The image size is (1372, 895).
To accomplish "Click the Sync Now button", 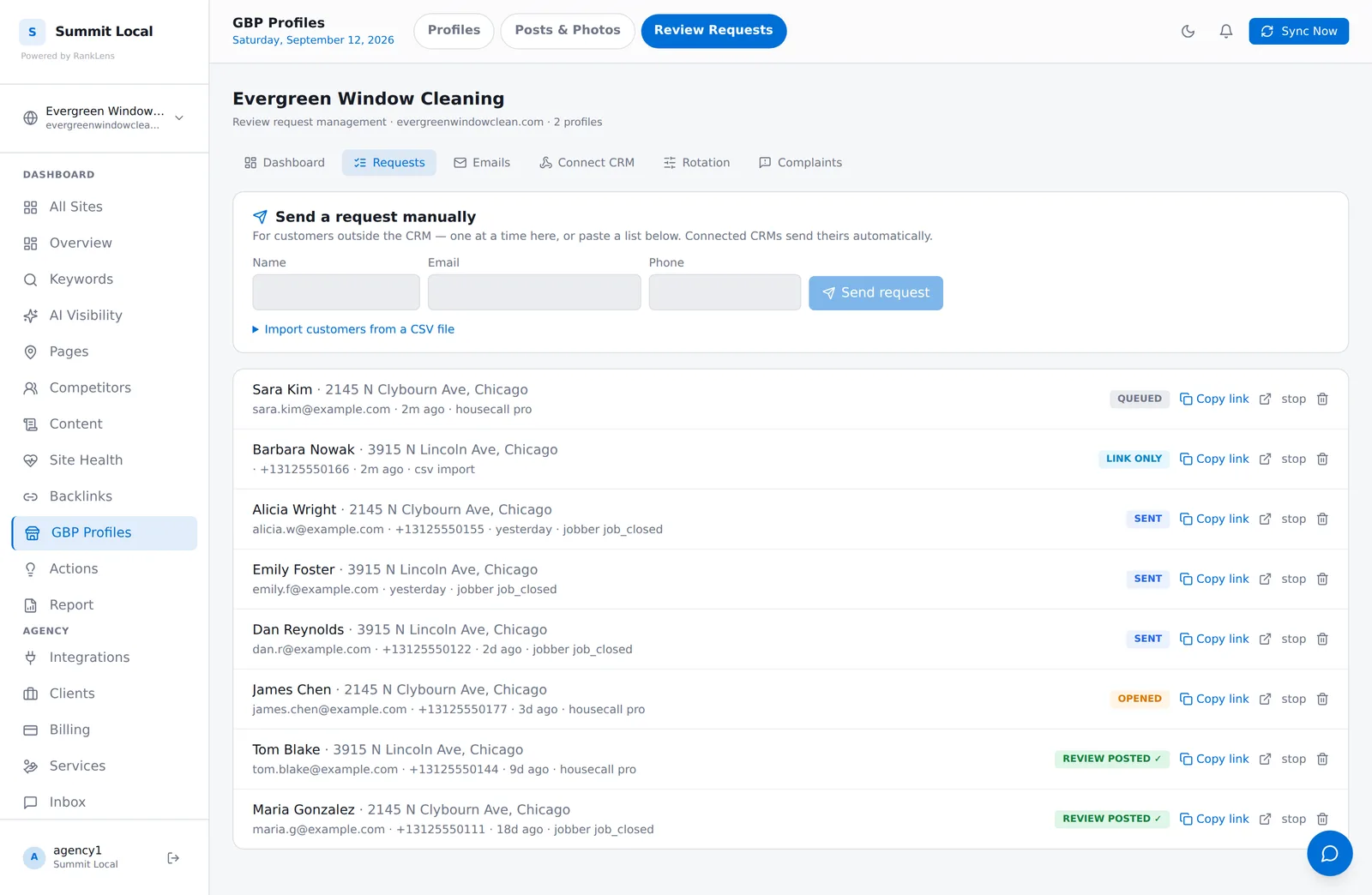I will [x=1298, y=32].
